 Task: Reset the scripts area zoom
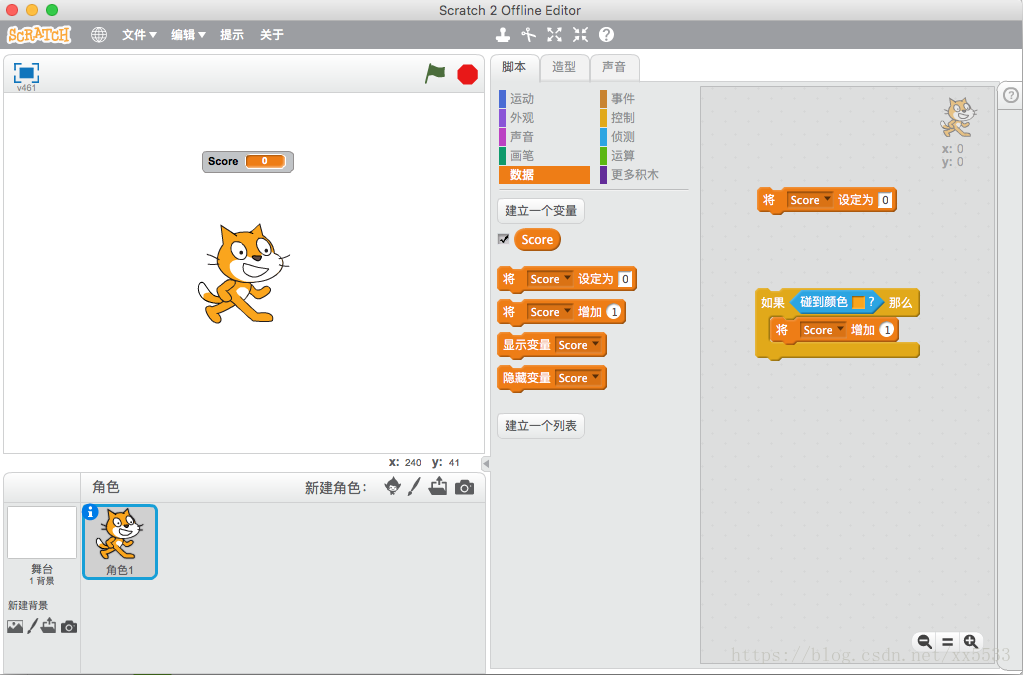947,642
